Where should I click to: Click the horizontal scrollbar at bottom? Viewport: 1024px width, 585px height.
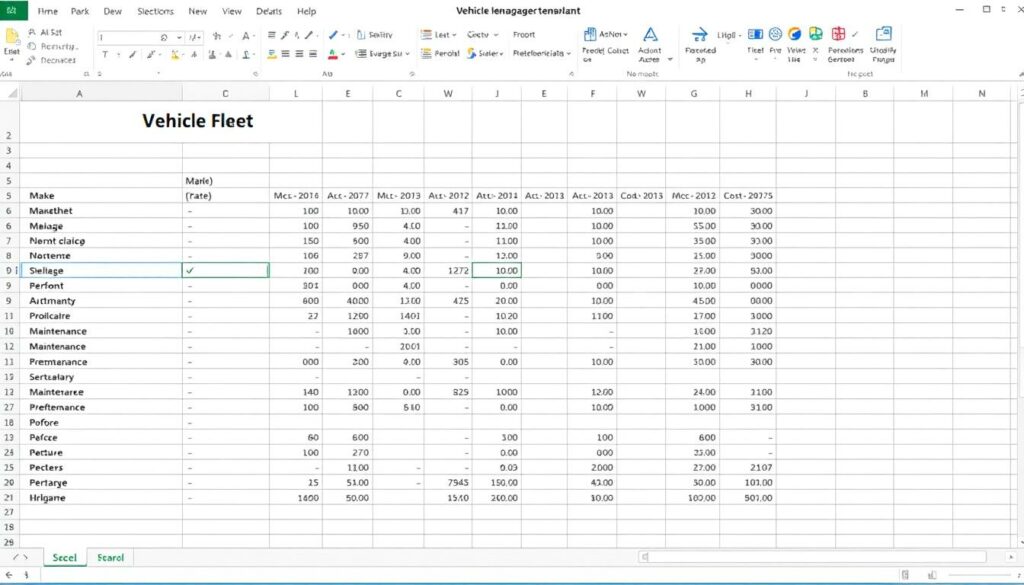pos(812,557)
